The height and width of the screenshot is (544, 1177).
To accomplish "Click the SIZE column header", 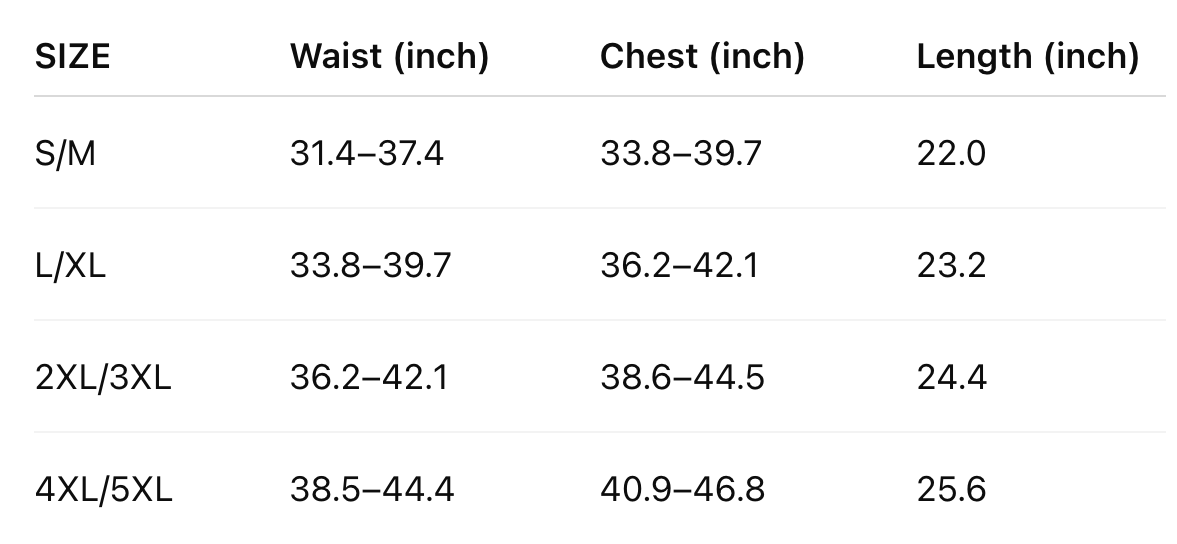I will [x=72, y=57].
